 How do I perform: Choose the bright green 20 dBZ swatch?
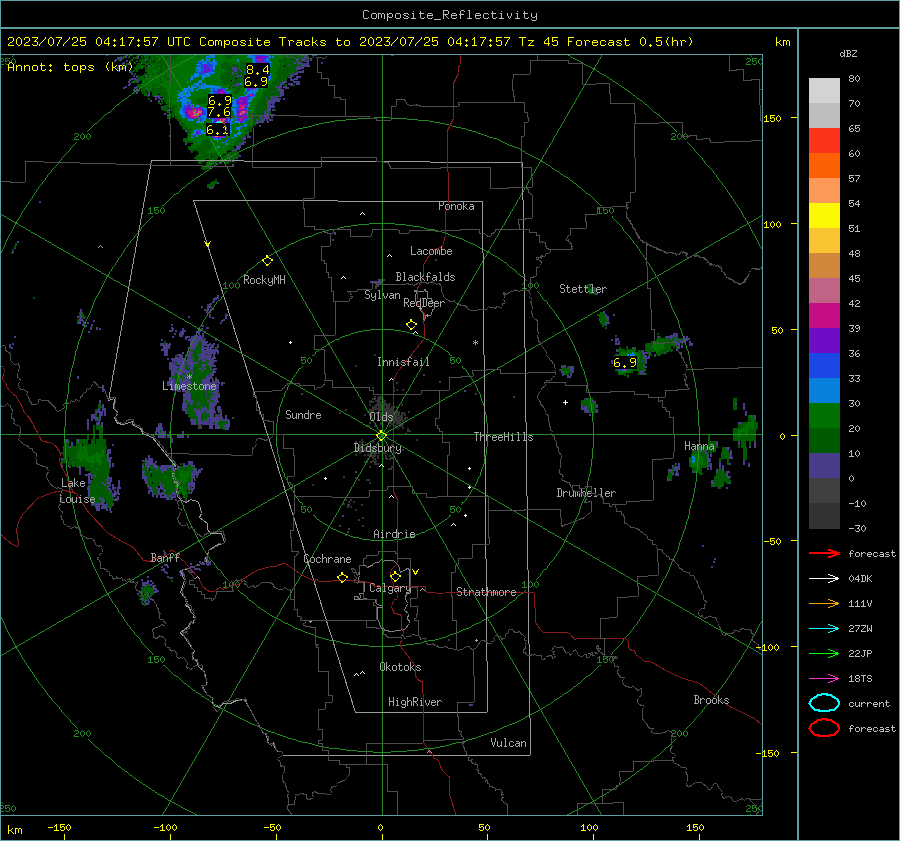click(x=824, y=415)
